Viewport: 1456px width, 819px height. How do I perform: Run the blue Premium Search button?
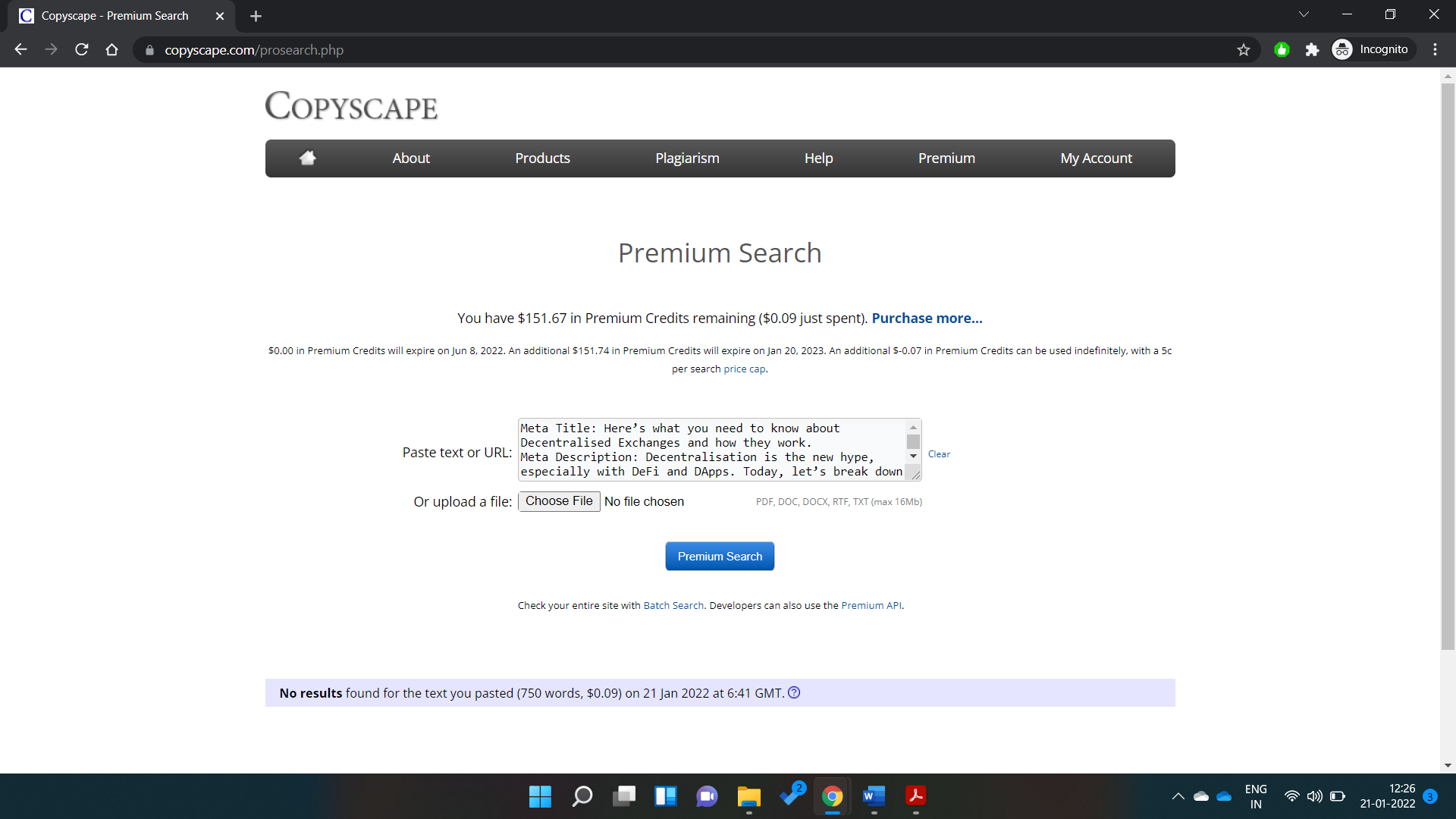coord(720,556)
